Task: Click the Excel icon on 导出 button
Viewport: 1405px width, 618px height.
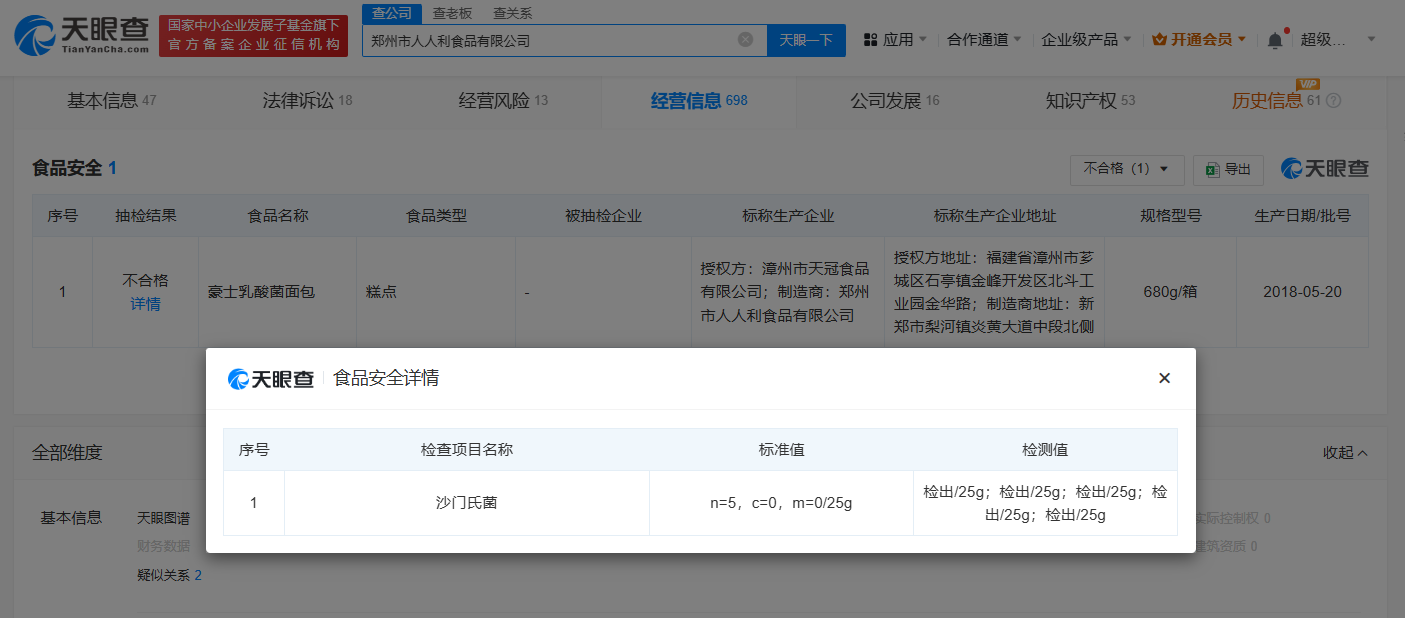Action: 1213,169
